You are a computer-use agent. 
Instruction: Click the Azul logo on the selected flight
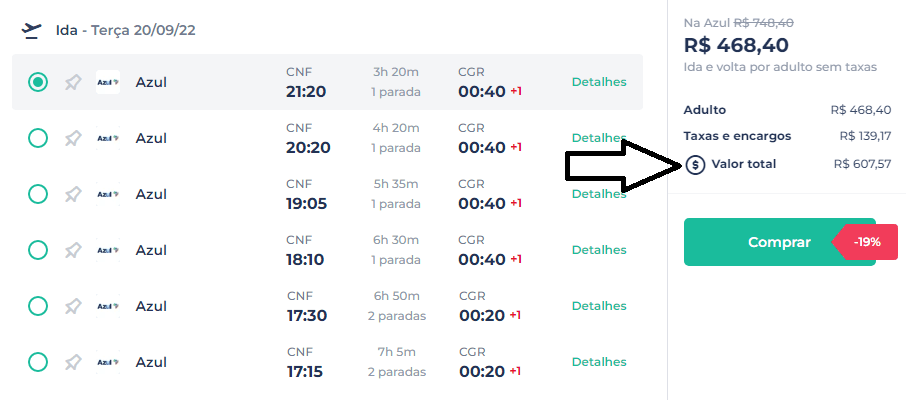click(x=108, y=82)
